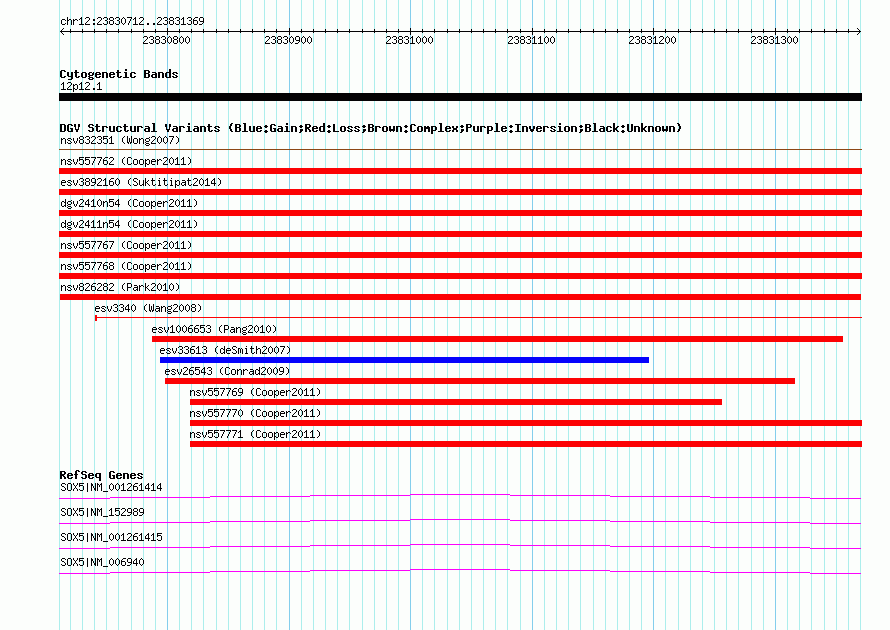Viewport: 890px width, 630px height.
Task: Click the red bar for esv1006653
Action: click(x=497, y=339)
